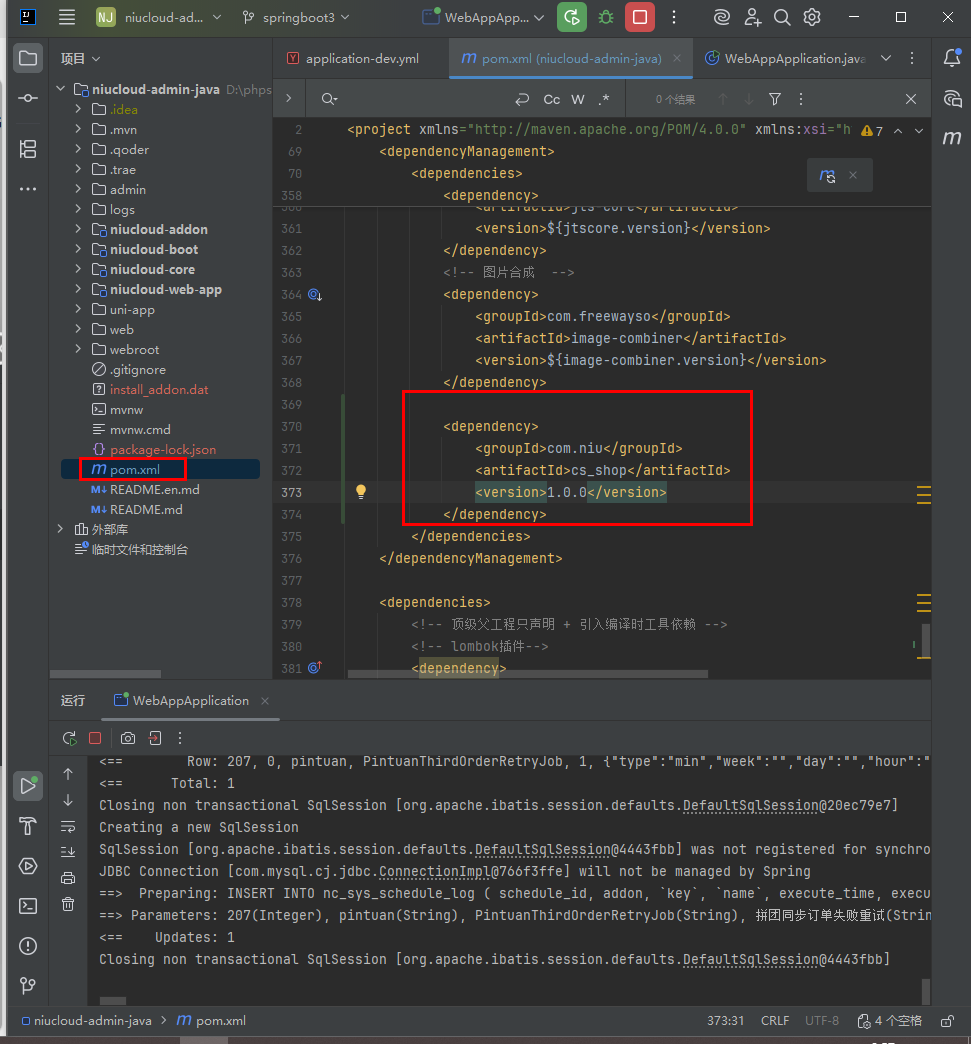Toggle Match Case (Cc) in search bar

551,99
